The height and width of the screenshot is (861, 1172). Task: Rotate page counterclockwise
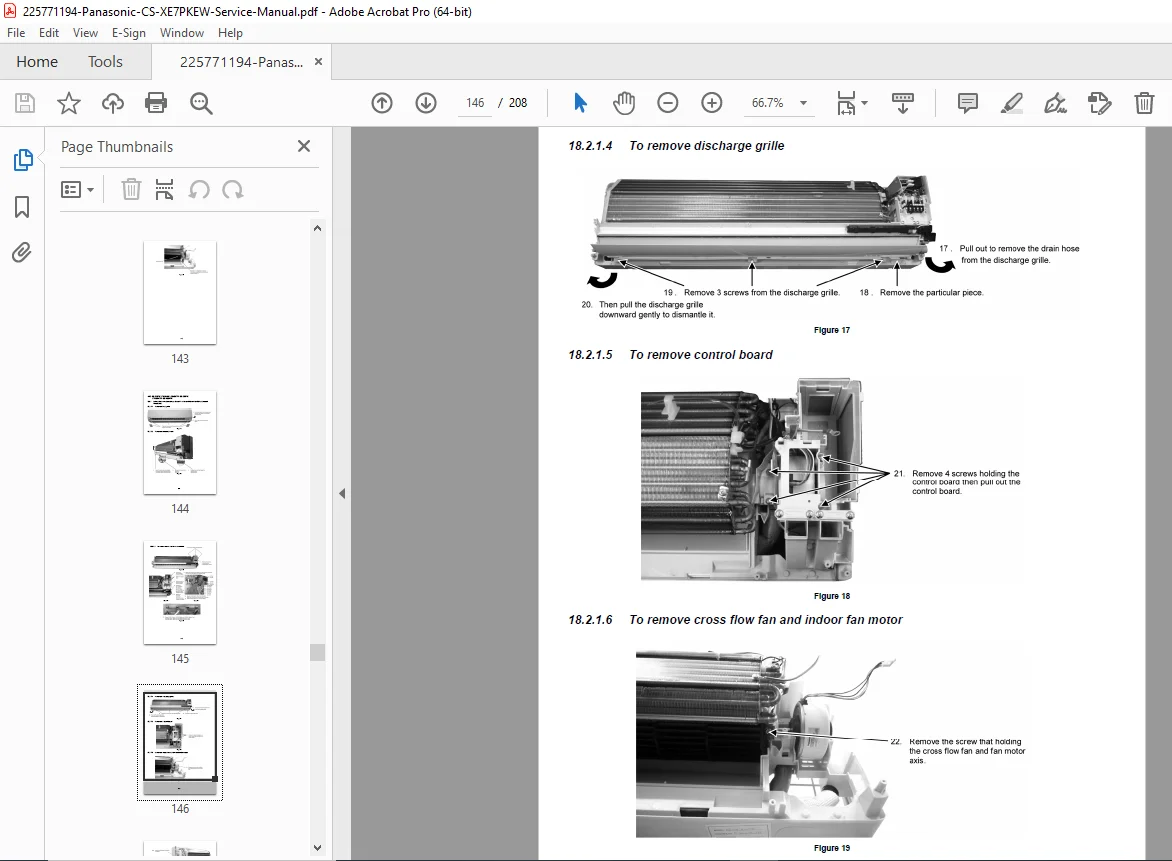(199, 190)
